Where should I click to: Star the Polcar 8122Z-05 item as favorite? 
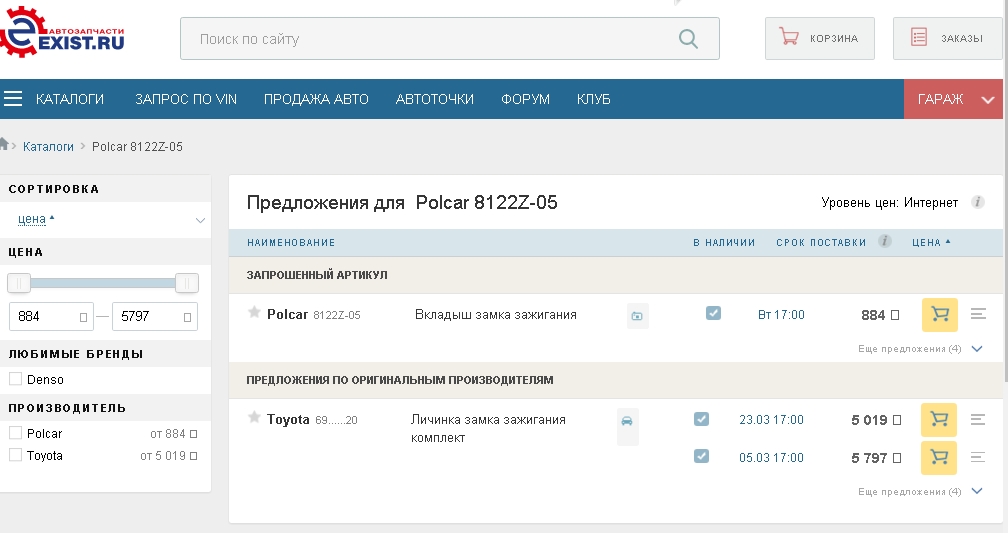point(254,313)
